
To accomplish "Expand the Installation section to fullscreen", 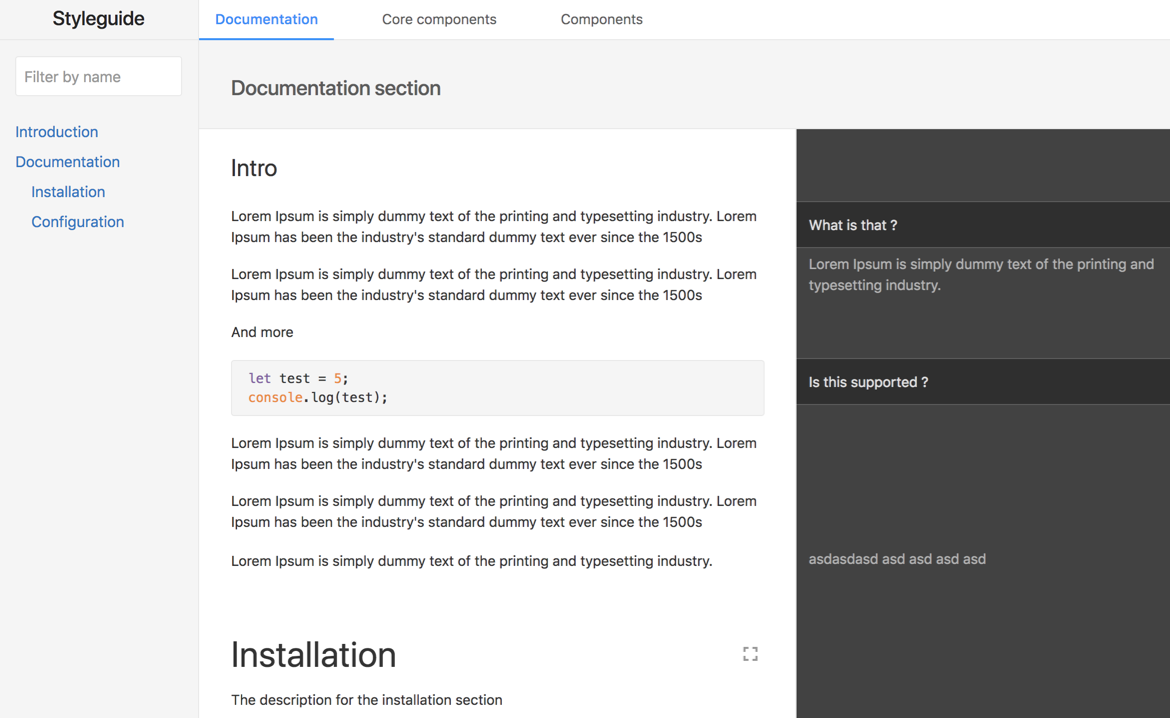I will (x=750, y=654).
